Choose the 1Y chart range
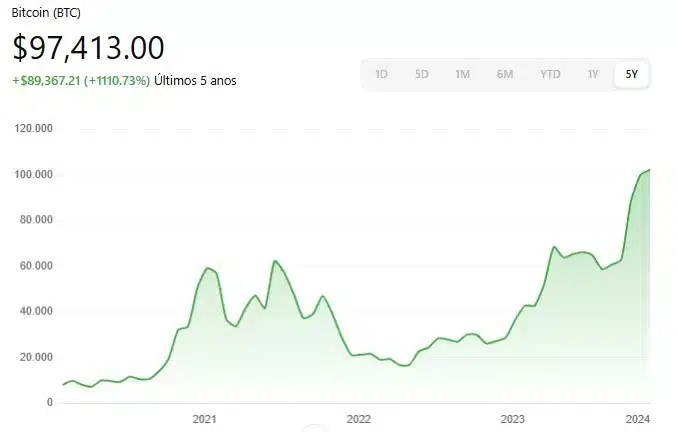Image resolution: width=678 pixels, height=432 pixels. (593, 74)
